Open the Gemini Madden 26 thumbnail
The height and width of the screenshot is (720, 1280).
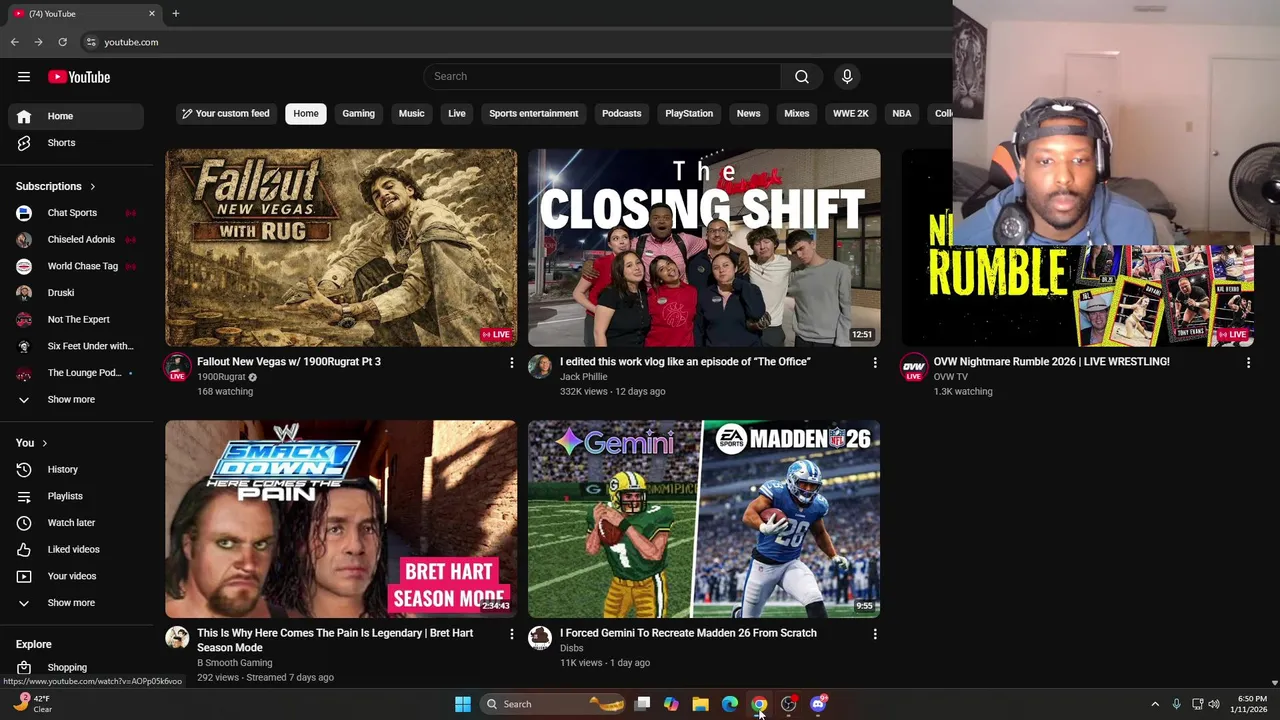[x=704, y=519]
